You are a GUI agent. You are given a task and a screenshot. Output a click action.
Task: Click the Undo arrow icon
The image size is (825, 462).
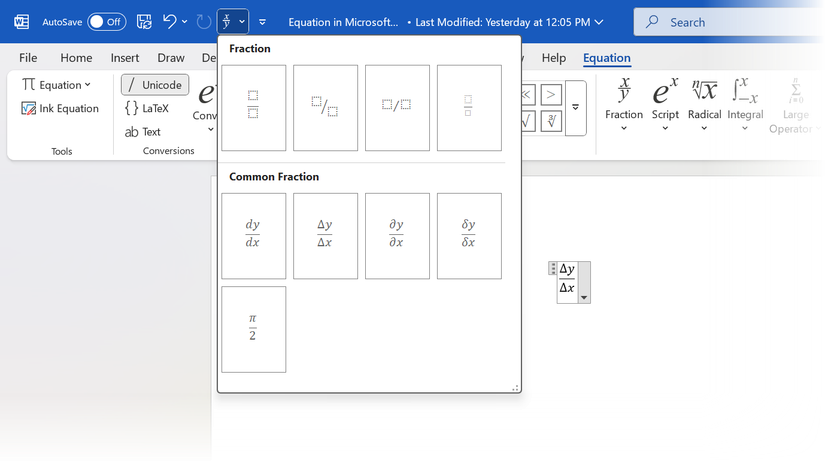pos(169,22)
